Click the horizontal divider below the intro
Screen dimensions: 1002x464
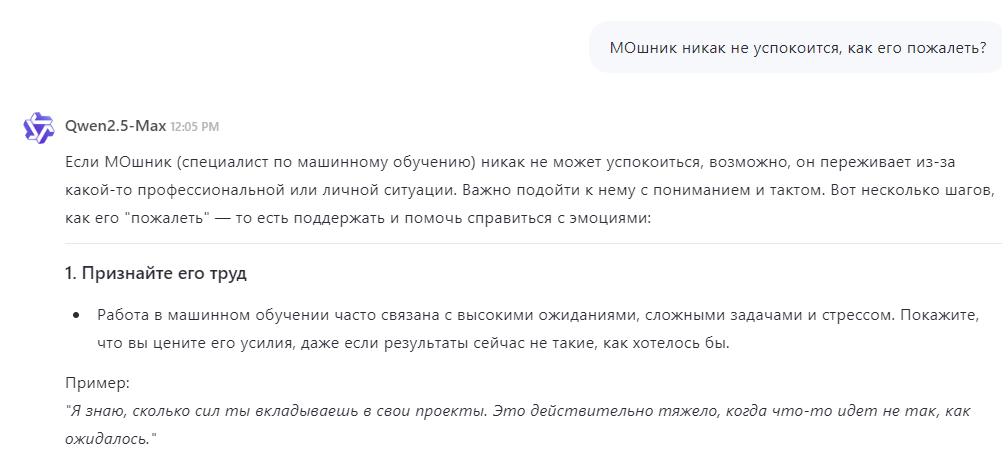[532, 244]
